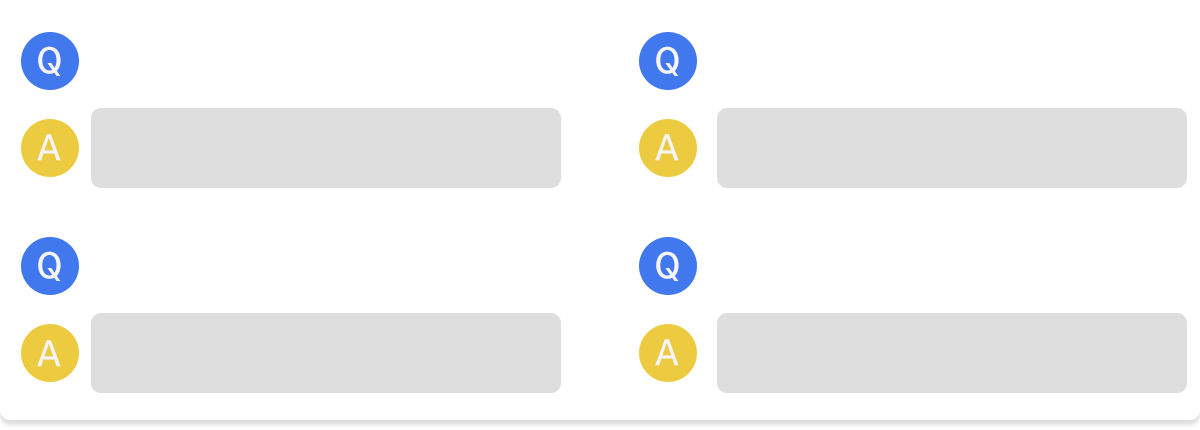The height and width of the screenshot is (430, 1200).
Task: Click the top-left yellow A icon
Action: 50,148
